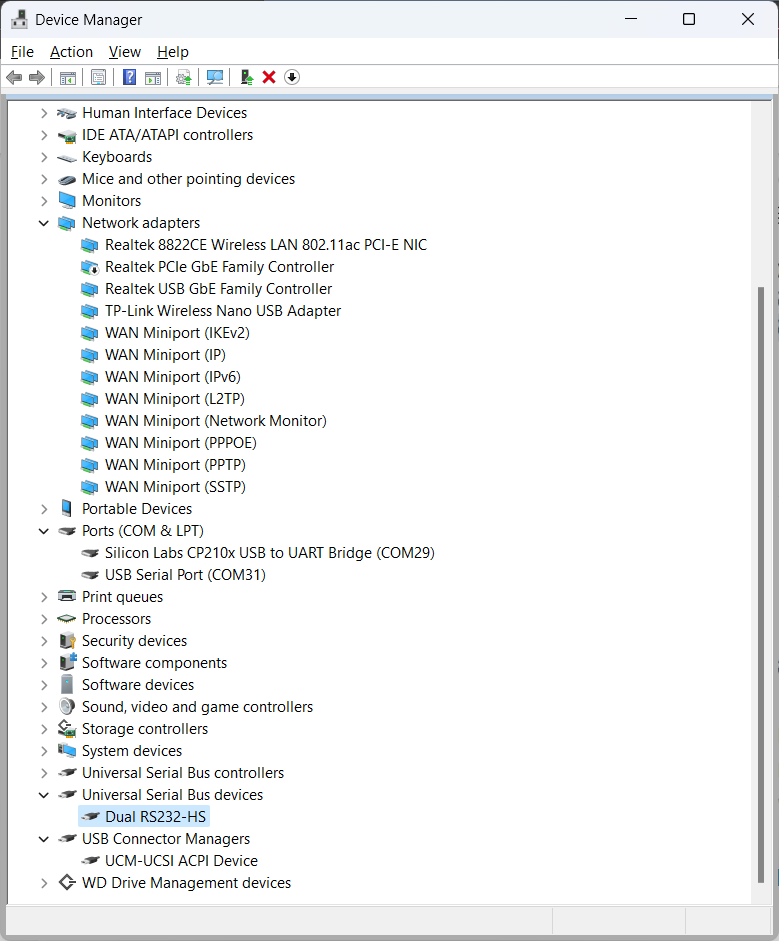
Task: Expand the Processors node
Action: pyautogui.click(x=44, y=619)
